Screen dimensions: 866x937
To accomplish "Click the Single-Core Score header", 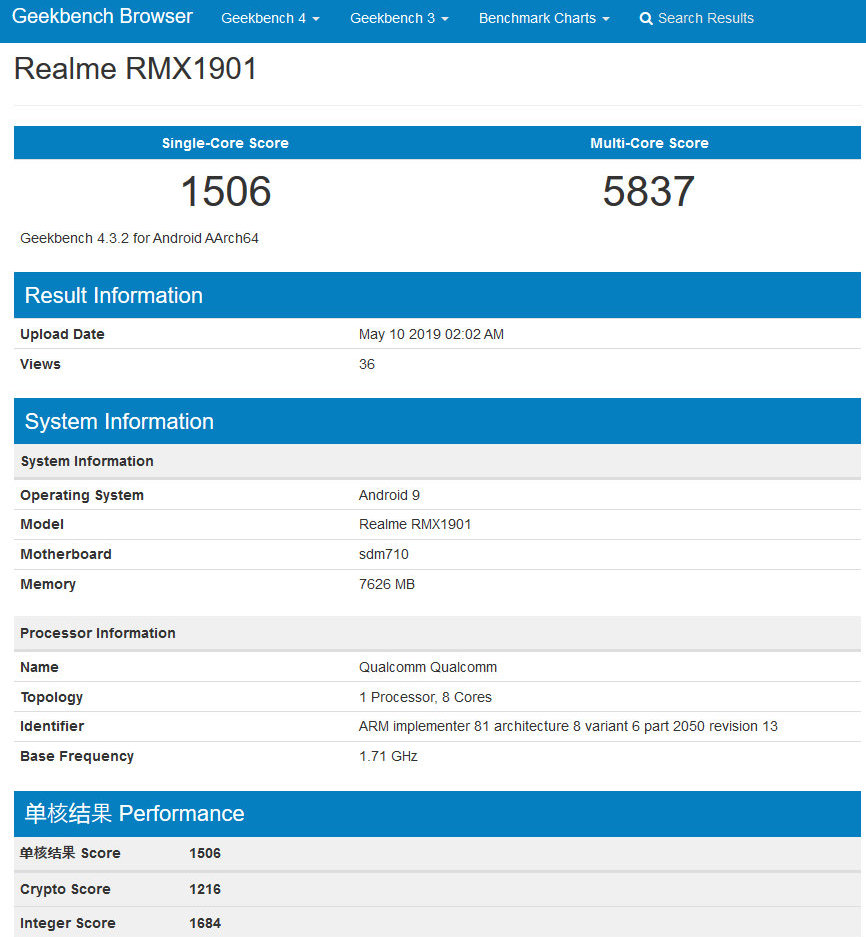I will (x=225, y=143).
